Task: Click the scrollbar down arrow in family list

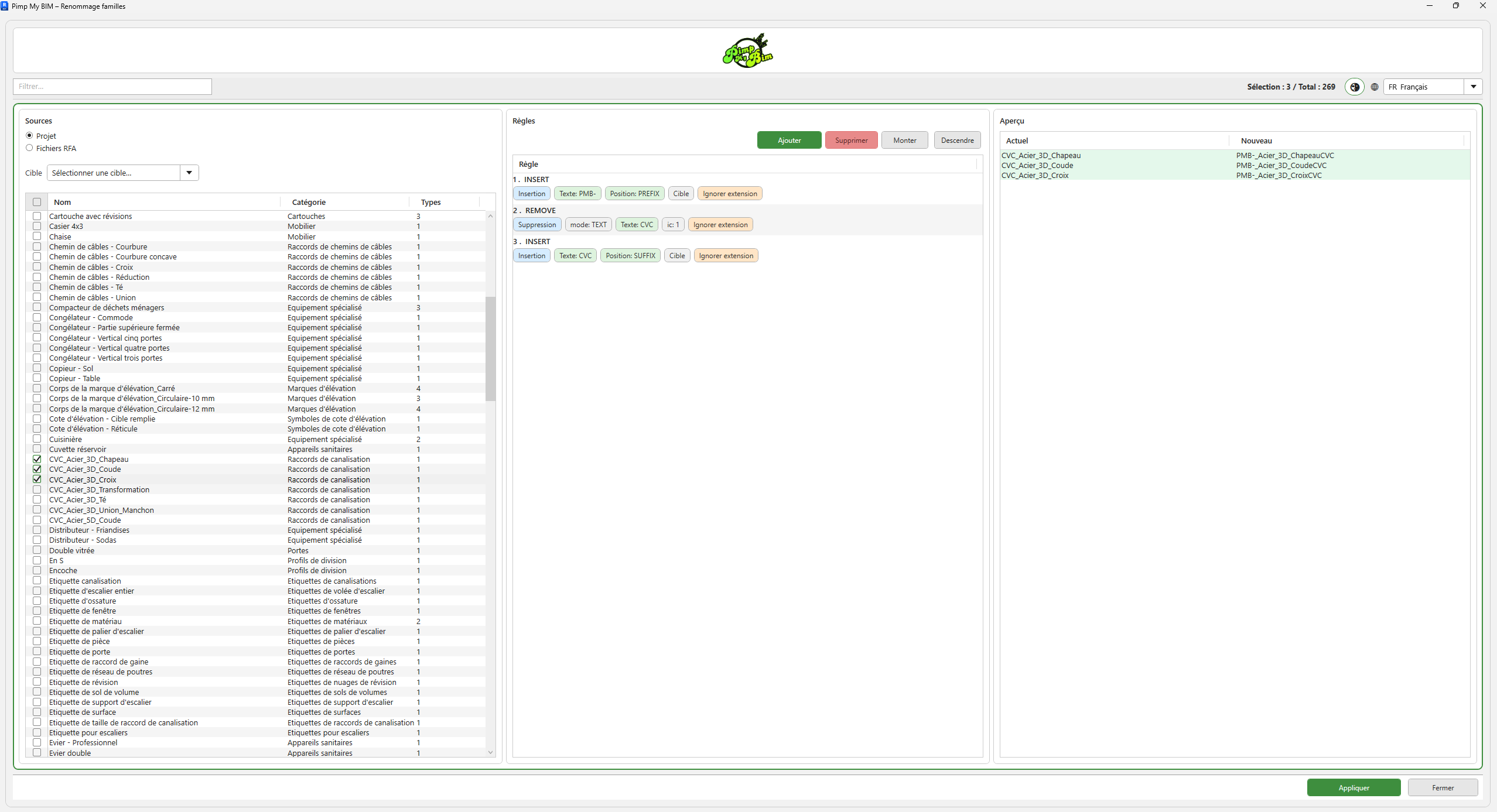Action: pos(490,752)
